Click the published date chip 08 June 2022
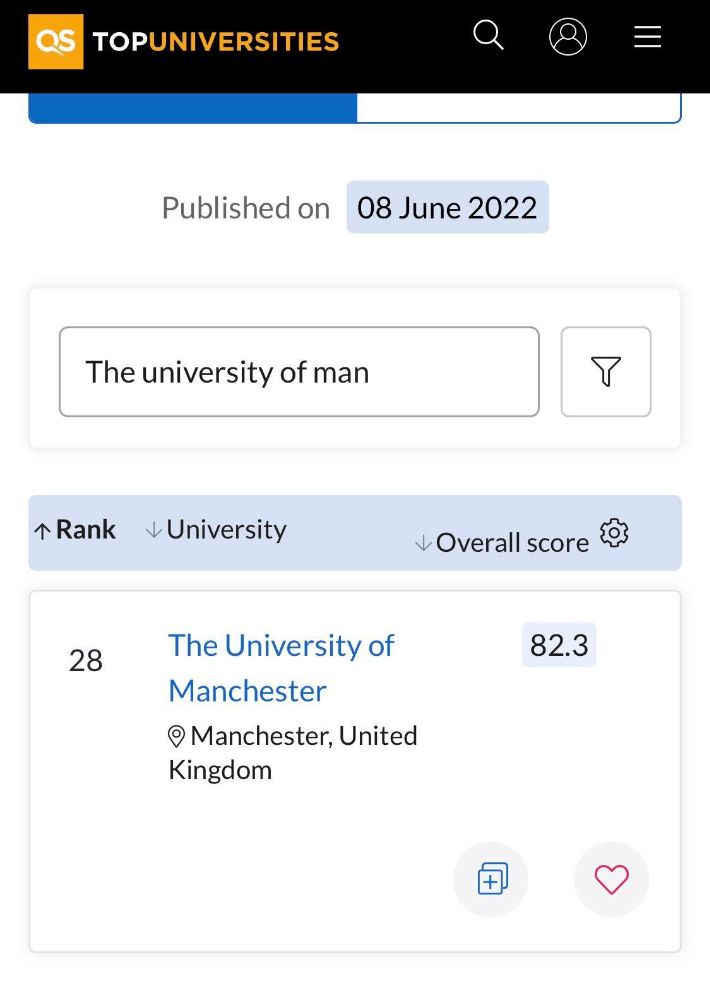Viewport: 710px width, 1000px height. [x=447, y=207]
